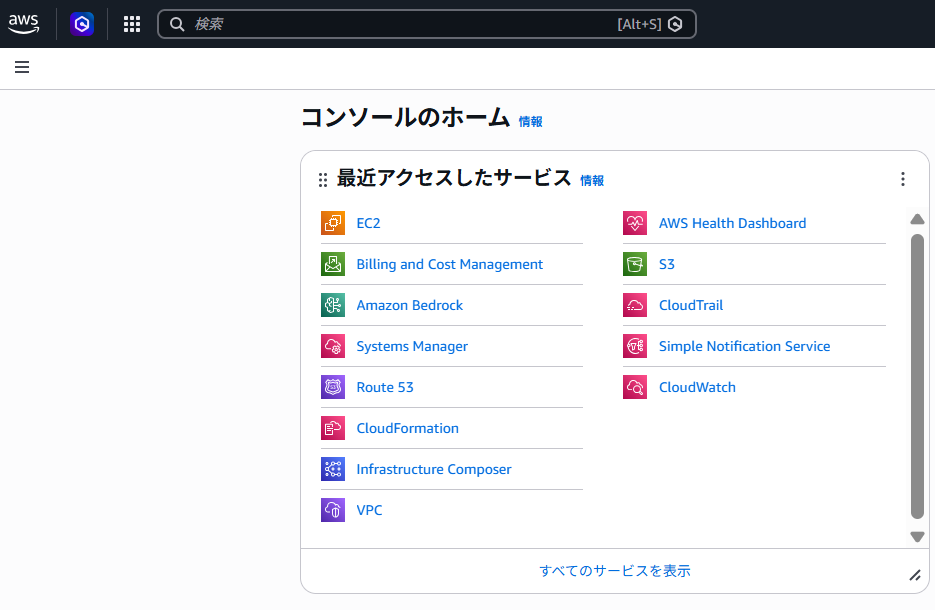Click the EC2 service icon
The width and height of the screenshot is (935, 610).
click(333, 223)
